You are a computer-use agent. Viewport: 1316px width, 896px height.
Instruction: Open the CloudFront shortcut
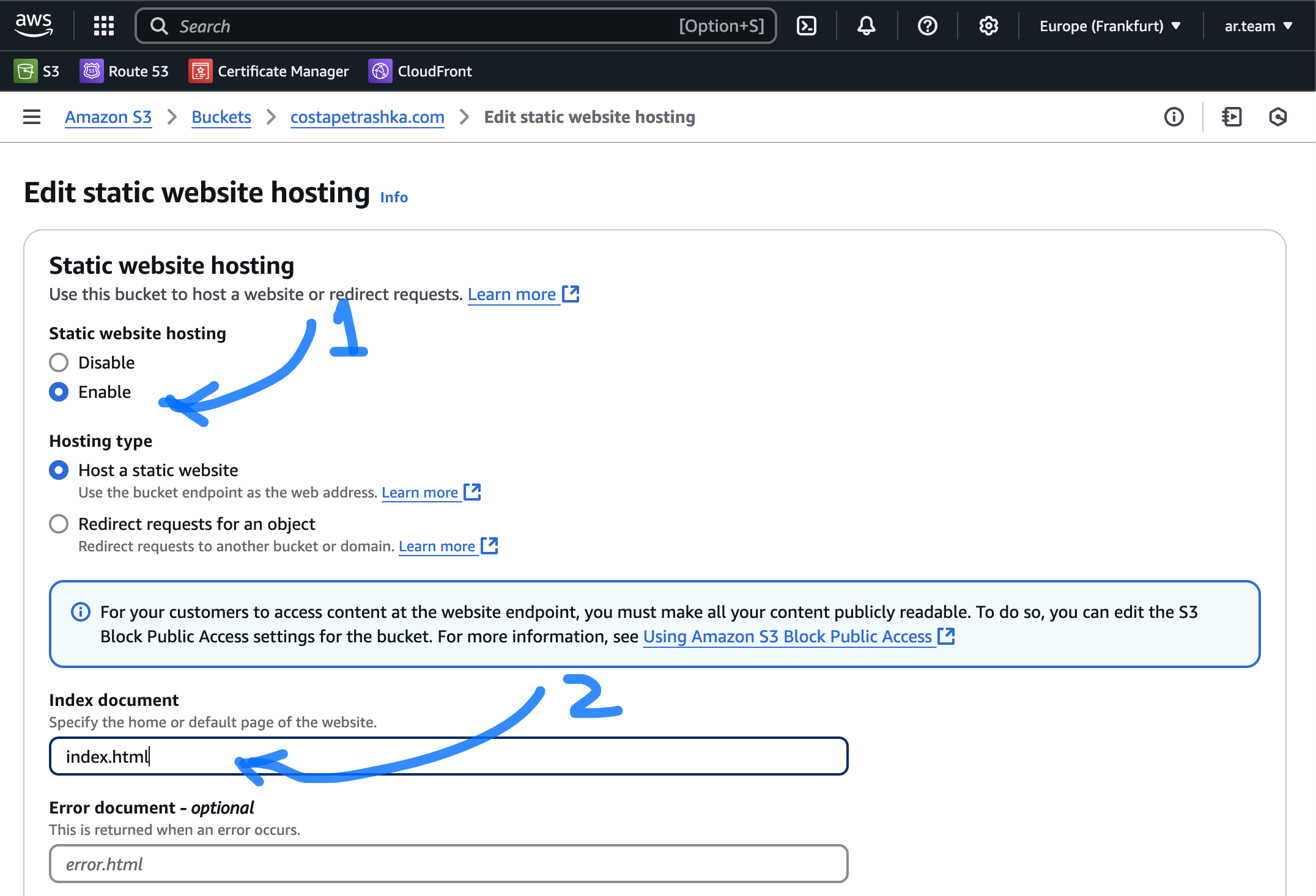click(420, 71)
